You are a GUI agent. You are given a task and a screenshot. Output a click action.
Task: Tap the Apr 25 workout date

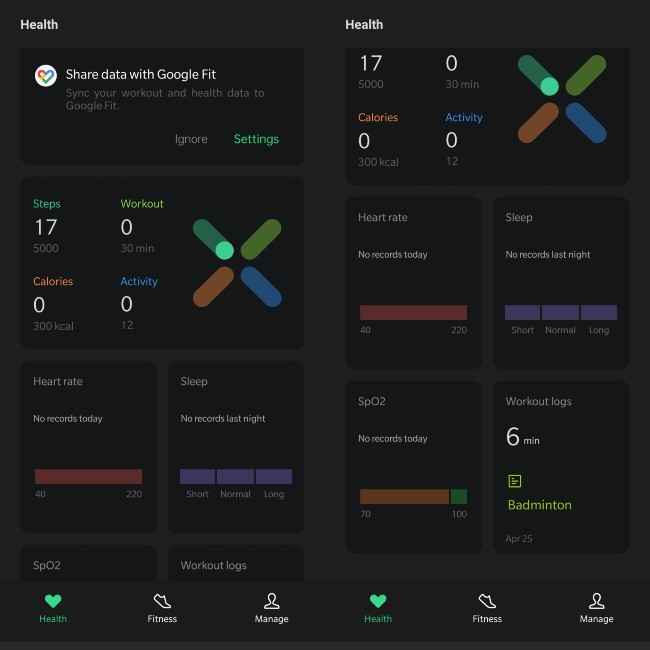519,538
